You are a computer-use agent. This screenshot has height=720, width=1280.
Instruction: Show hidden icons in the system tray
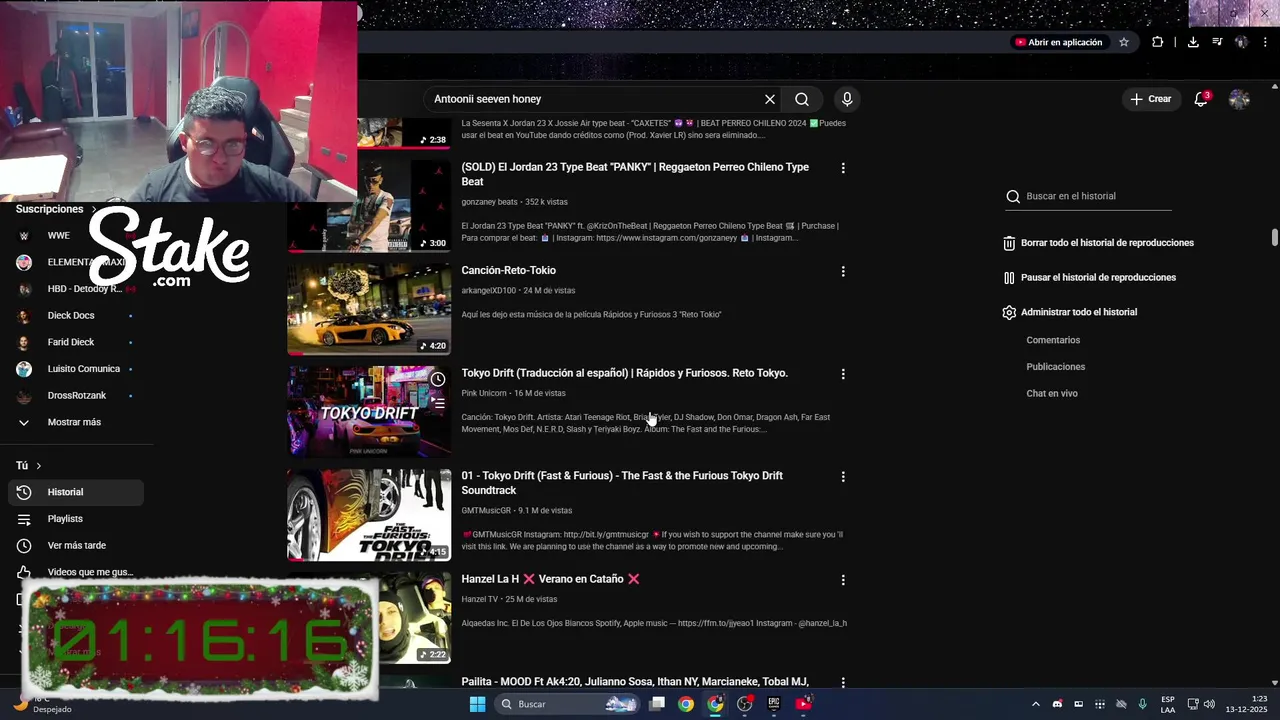pyautogui.click(x=1035, y=704)
